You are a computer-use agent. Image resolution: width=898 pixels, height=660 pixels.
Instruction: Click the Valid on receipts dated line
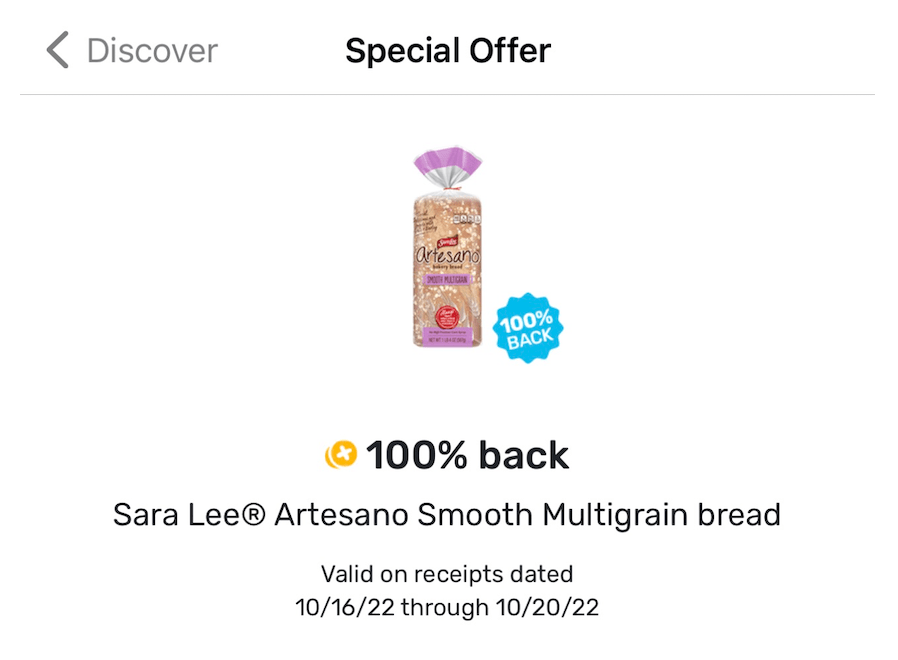point(447,574)
